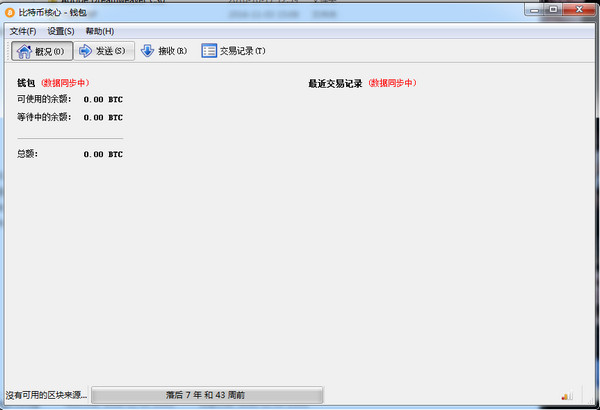The width and height of the screenshot is (600, 410).
Task: Click the toolbar drag handle grip
Action: (8, 51)
